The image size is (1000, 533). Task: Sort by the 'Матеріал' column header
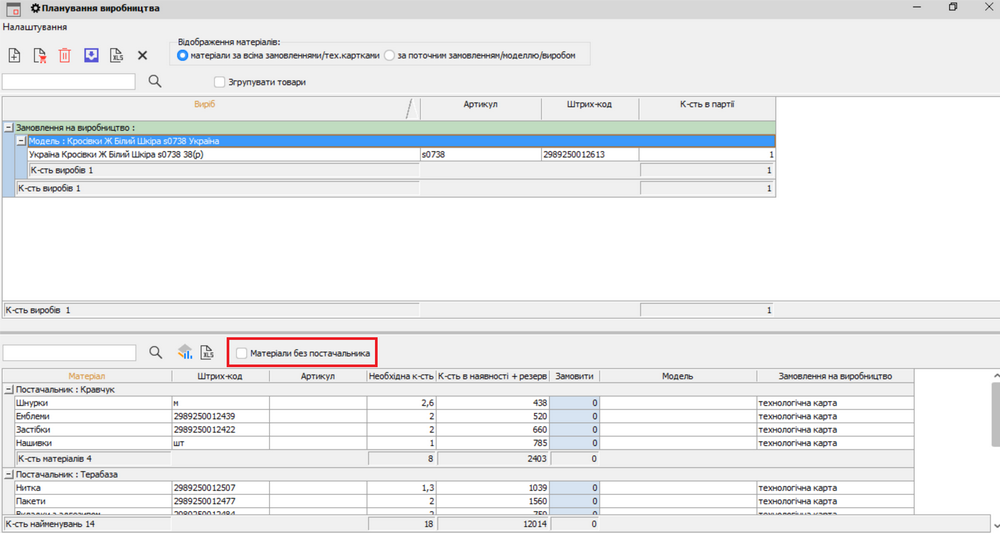pyautogui.click(x=86, y=376)
